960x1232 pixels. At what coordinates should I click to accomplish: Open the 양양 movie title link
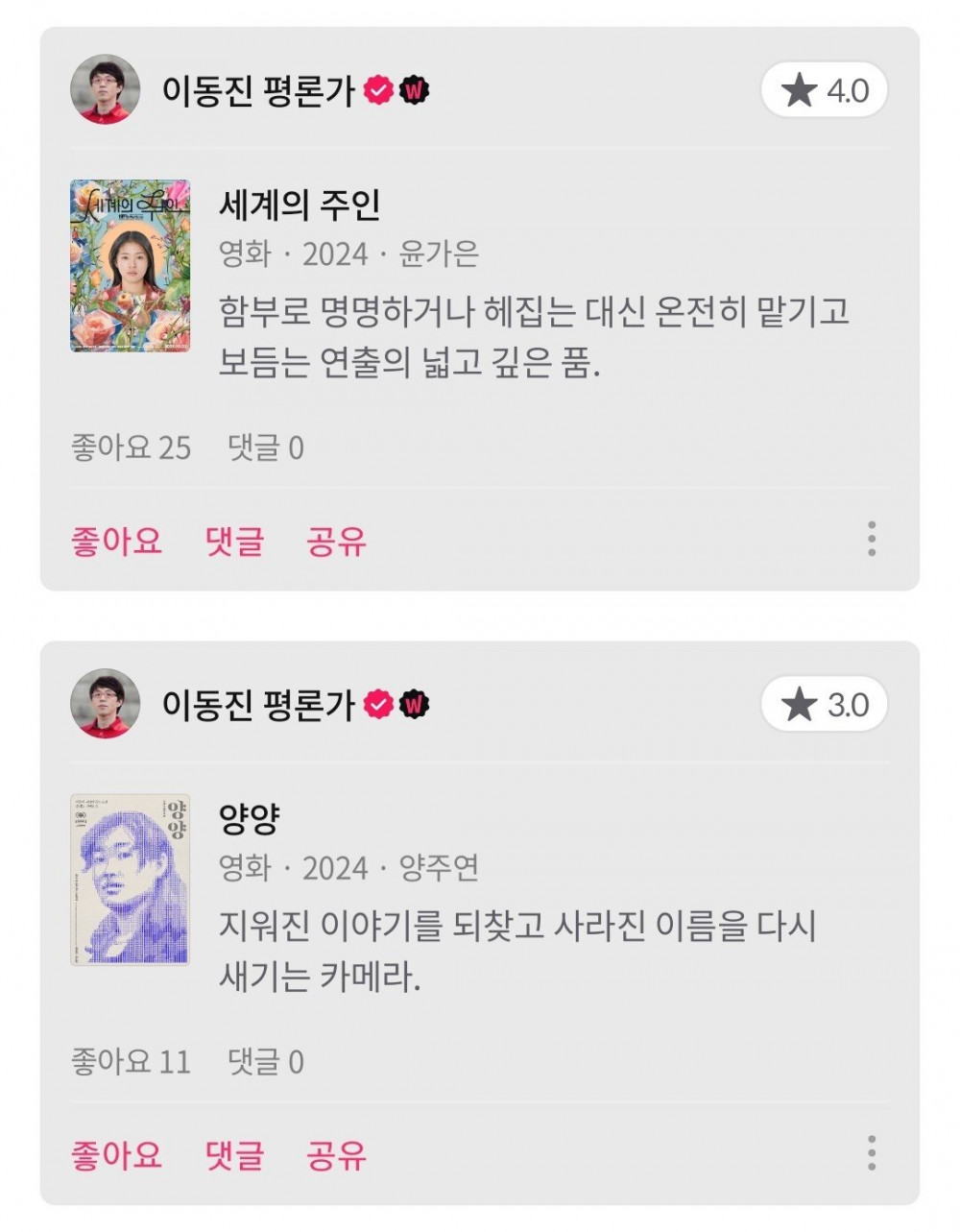250,818
